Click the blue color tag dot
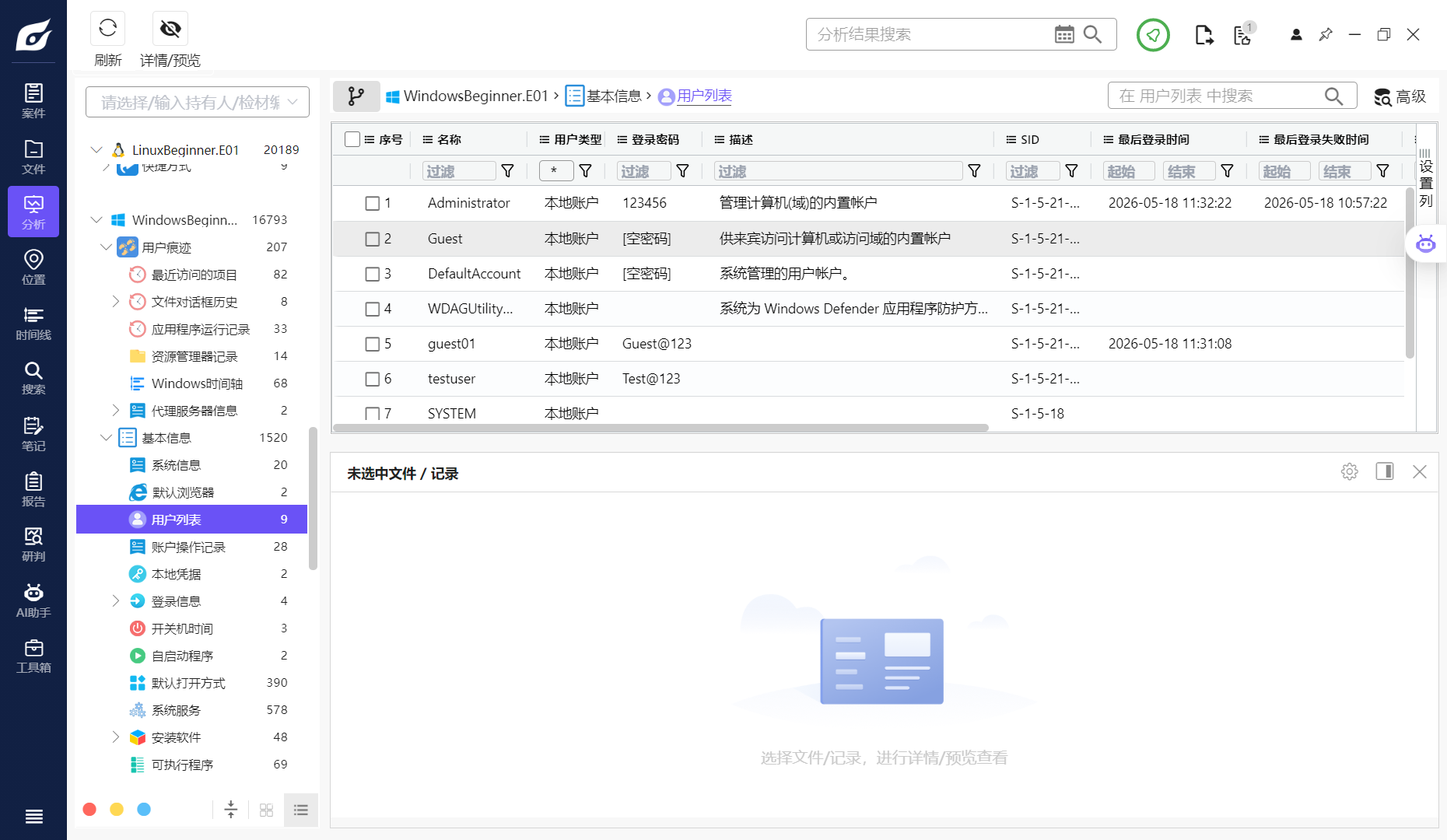1447x840 pixels. pyautogui.click(x=144, y=810)
